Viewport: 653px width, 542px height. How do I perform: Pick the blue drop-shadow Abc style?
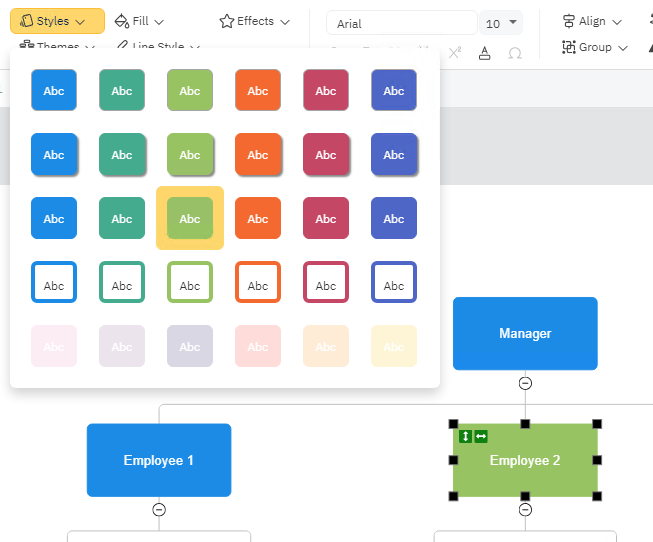point(54,154)
